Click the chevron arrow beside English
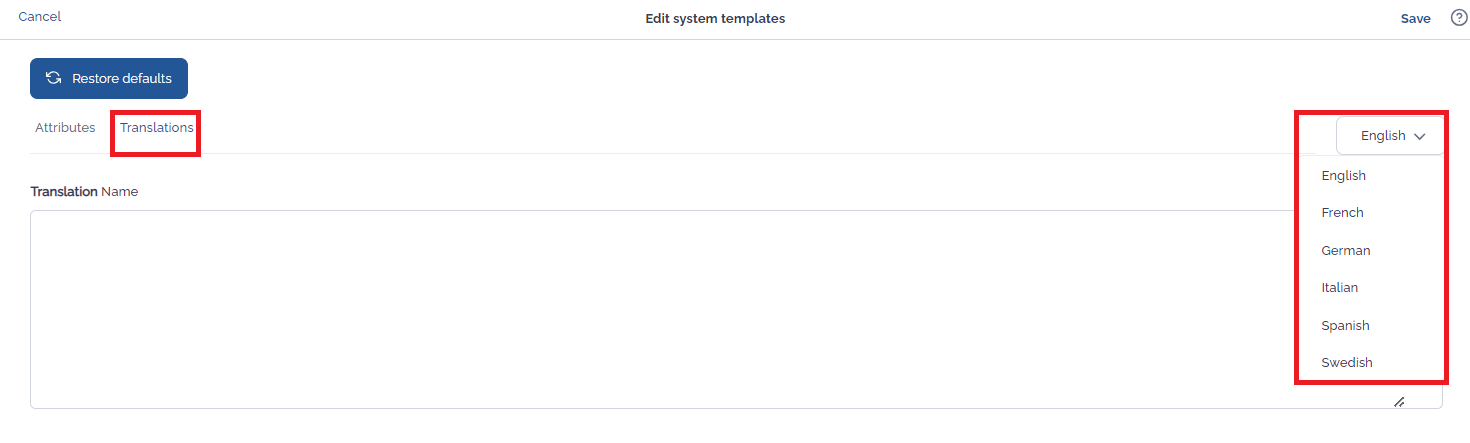 pos(1420,136)
